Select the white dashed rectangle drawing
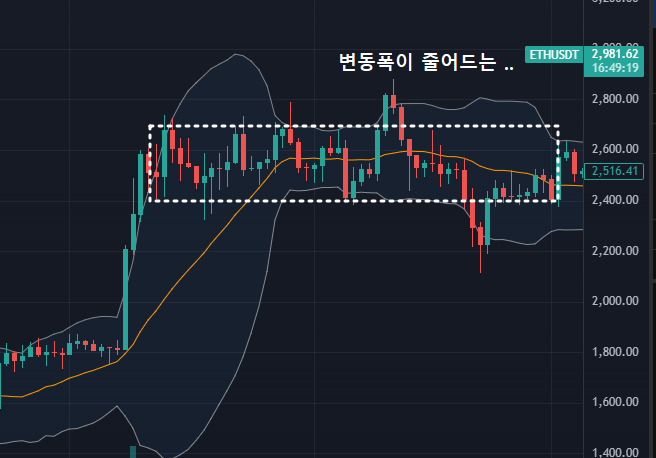The height and width of the screenshot is (458, 656). coord(350,126)
